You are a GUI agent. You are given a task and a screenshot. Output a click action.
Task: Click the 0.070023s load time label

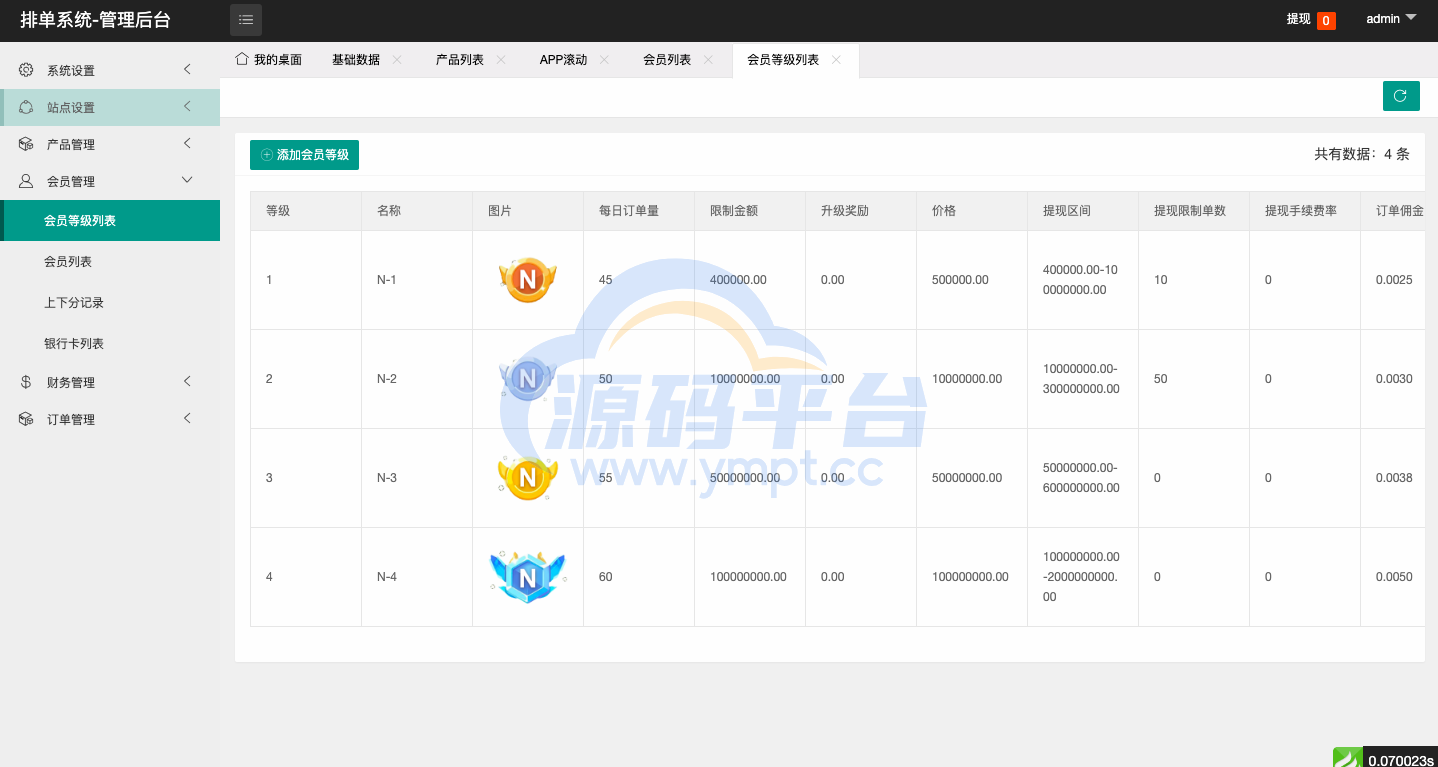point(1400,760)
